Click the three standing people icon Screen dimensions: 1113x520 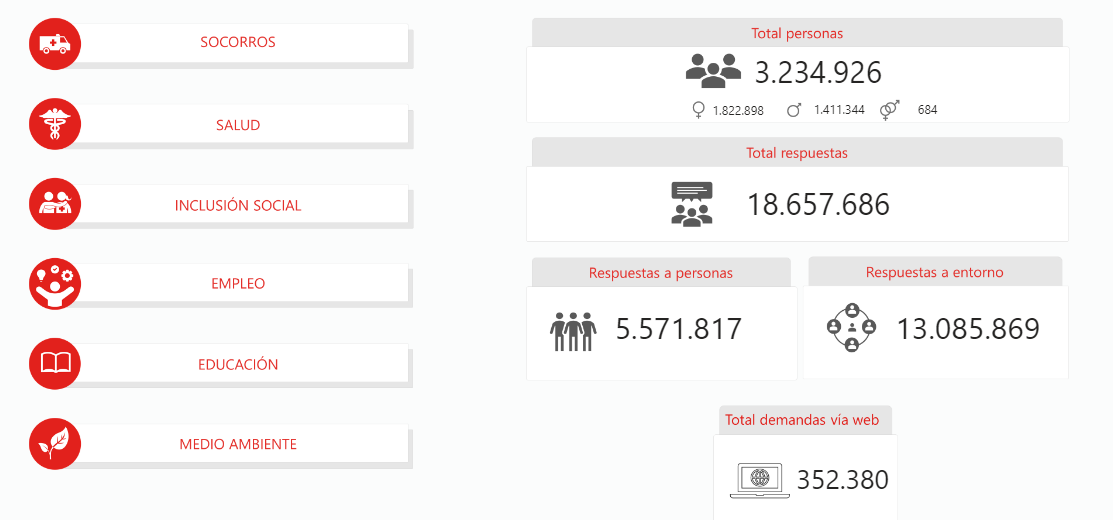573,330
